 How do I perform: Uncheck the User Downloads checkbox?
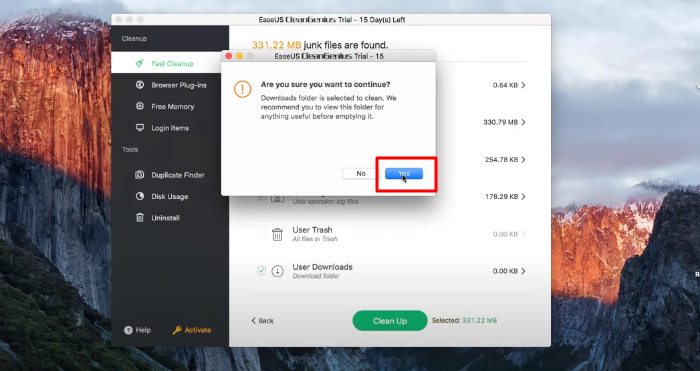tap(262, 271)
